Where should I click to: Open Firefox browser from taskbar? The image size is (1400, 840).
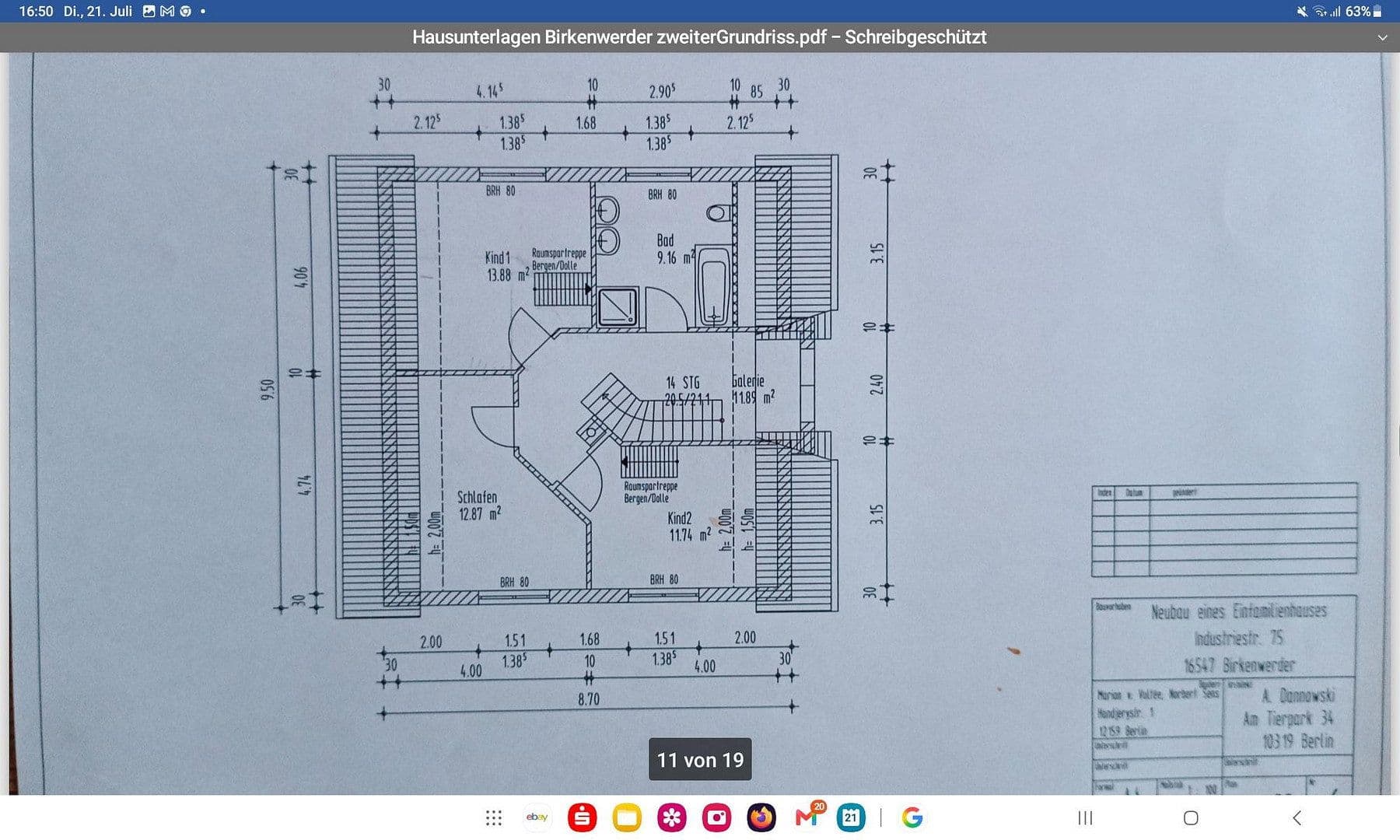pos(761,817)
